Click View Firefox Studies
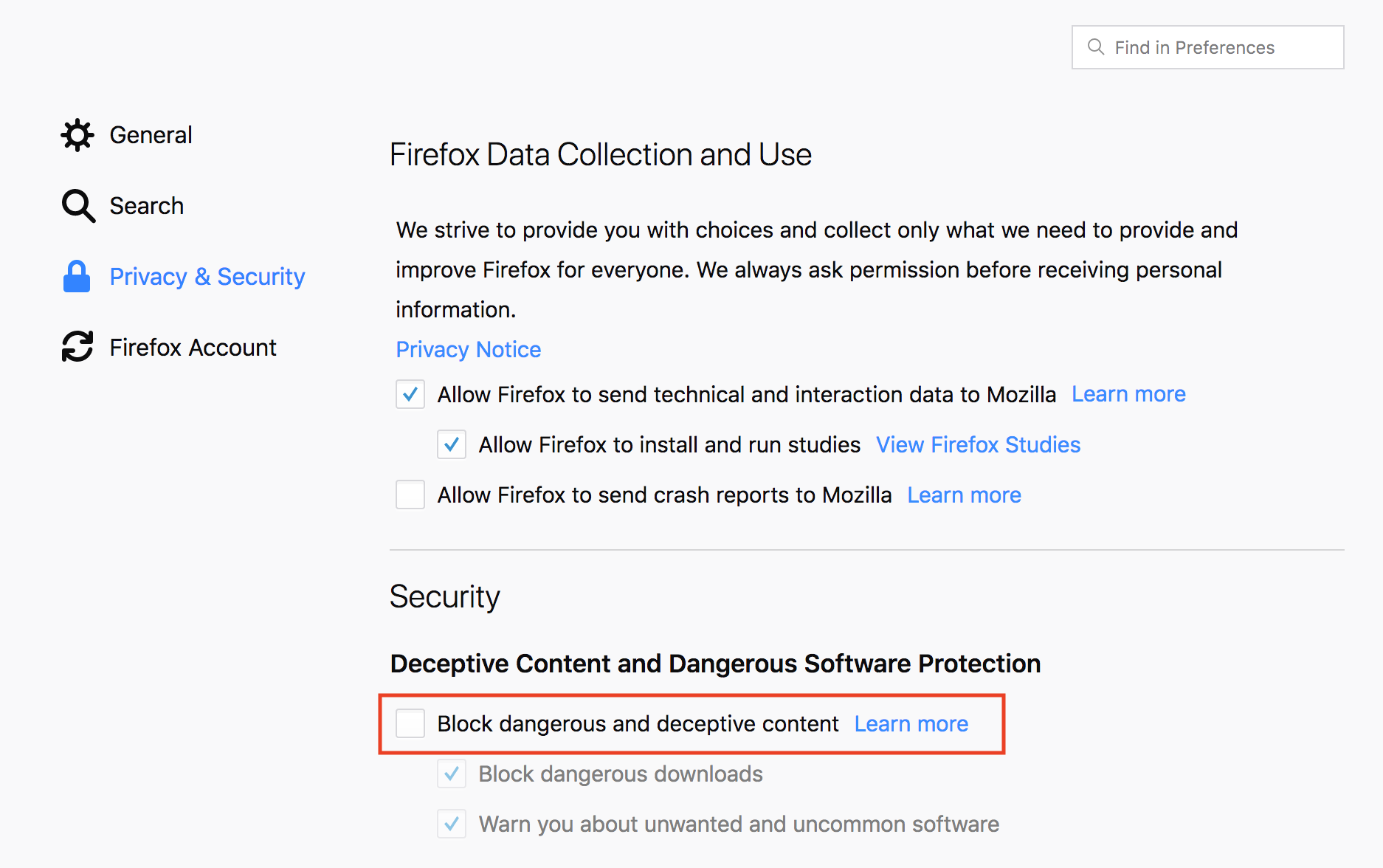 978,444
